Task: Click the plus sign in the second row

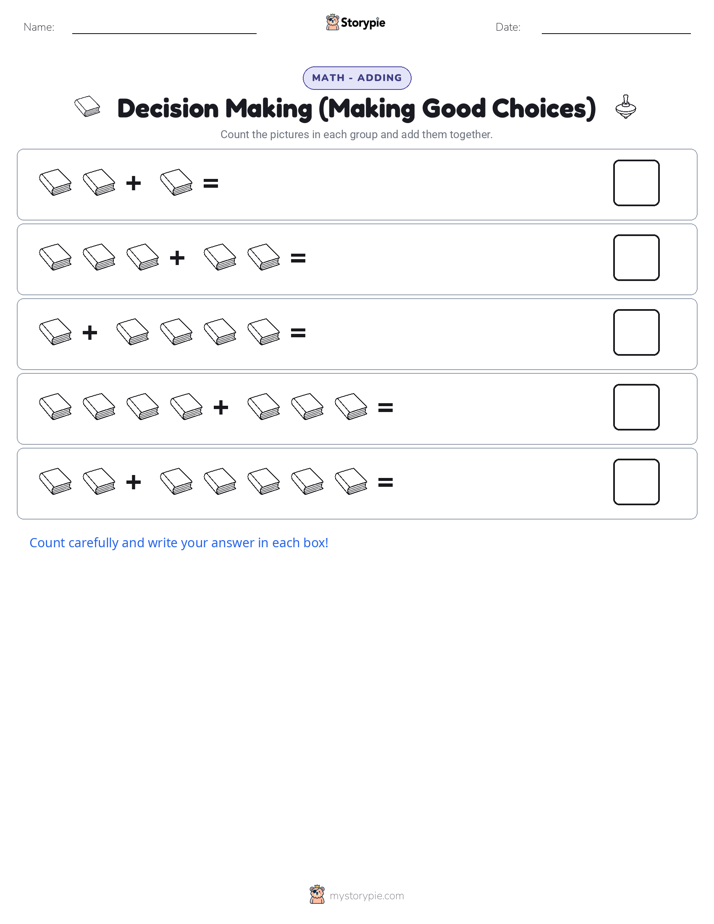Action: [x=177, y=258]
